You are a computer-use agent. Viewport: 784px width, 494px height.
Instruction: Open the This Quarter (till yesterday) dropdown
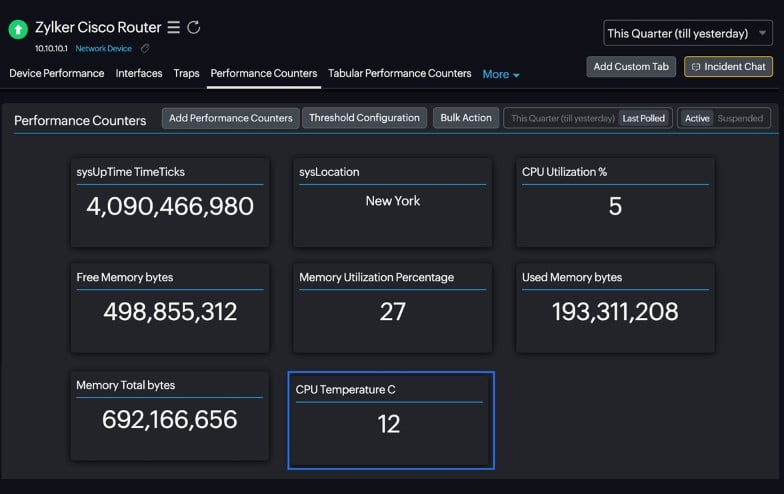coord(688,34)
